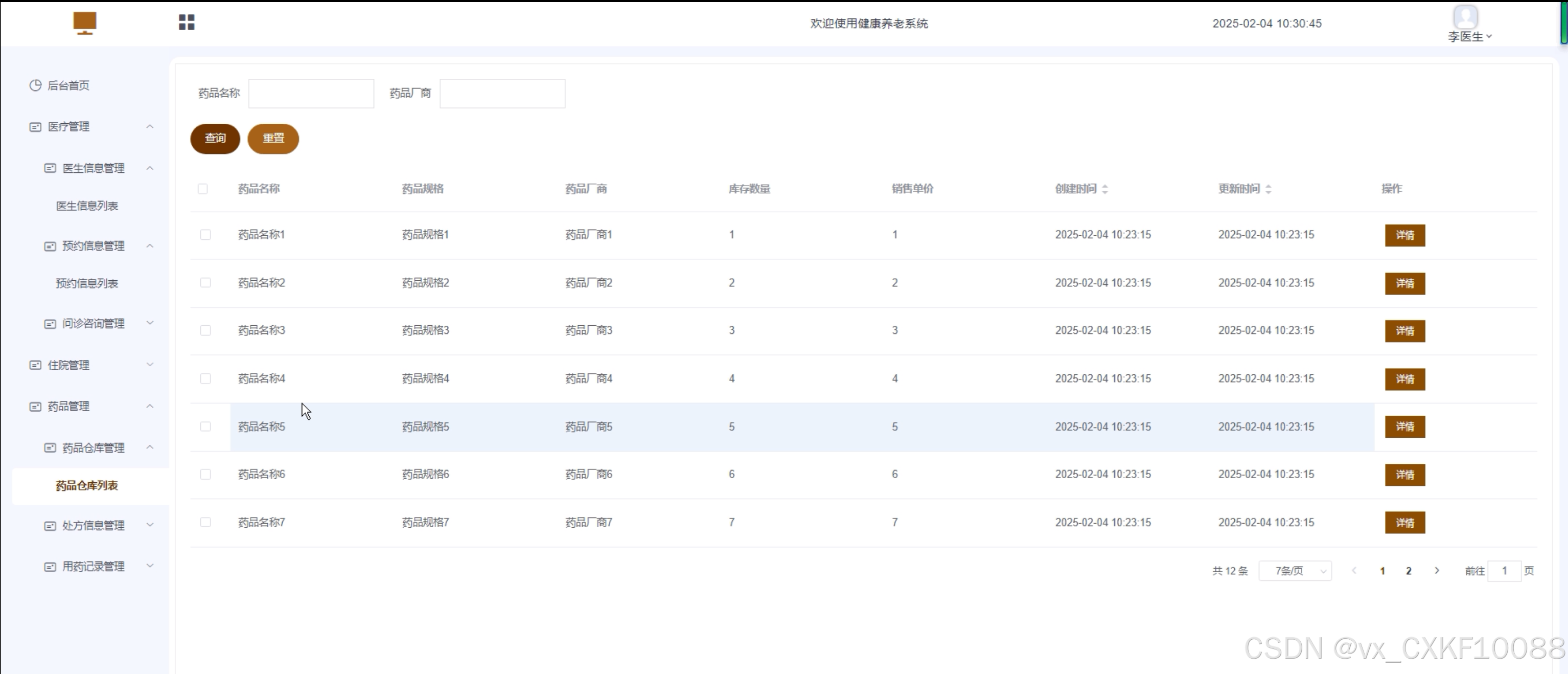This screenshot has width=1568, height=674.
Task: Expand the 住院管理 sidebar section
Action: point(91,365)
